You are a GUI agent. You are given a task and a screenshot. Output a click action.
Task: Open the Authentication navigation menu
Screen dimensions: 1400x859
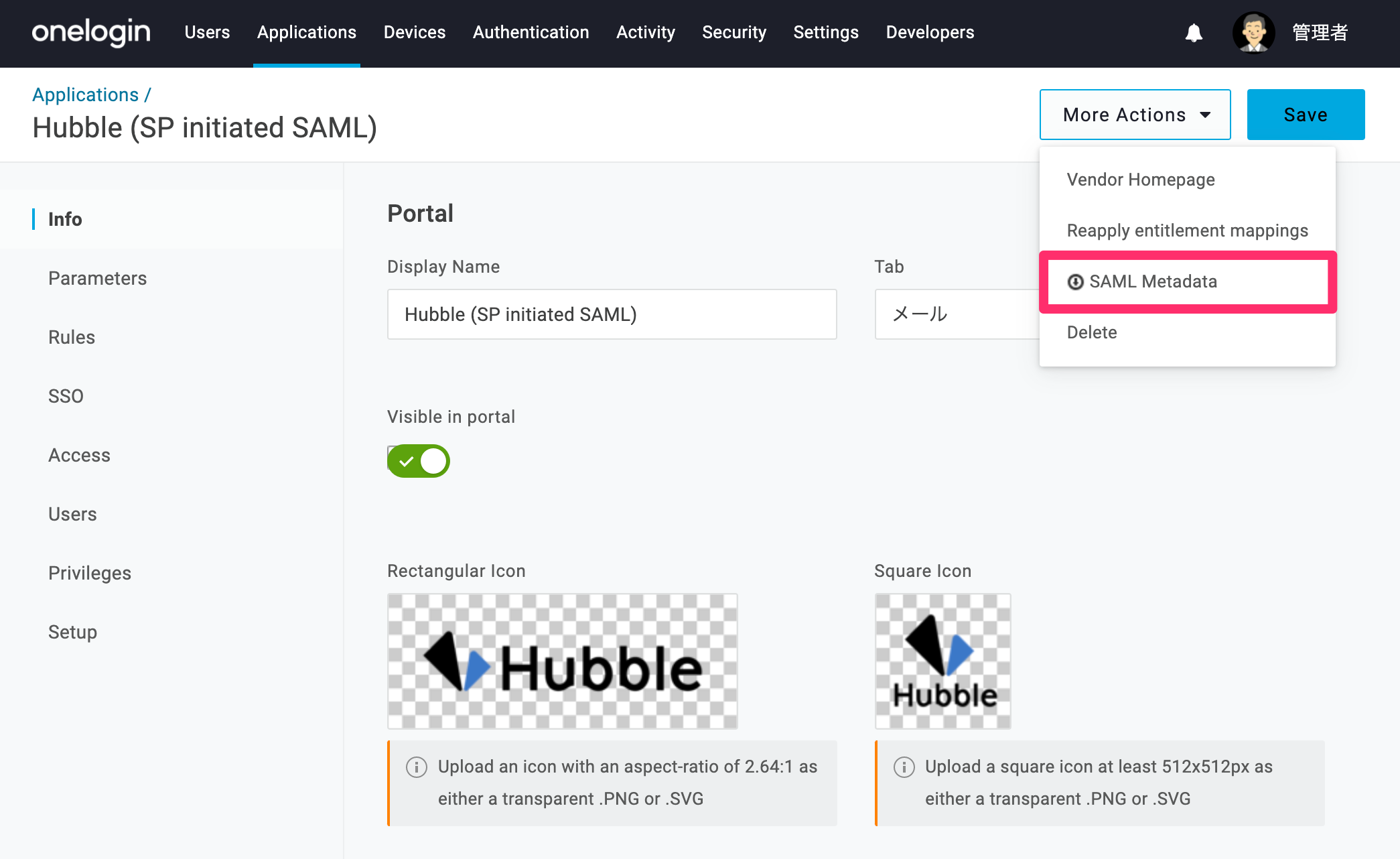(531, 32)
